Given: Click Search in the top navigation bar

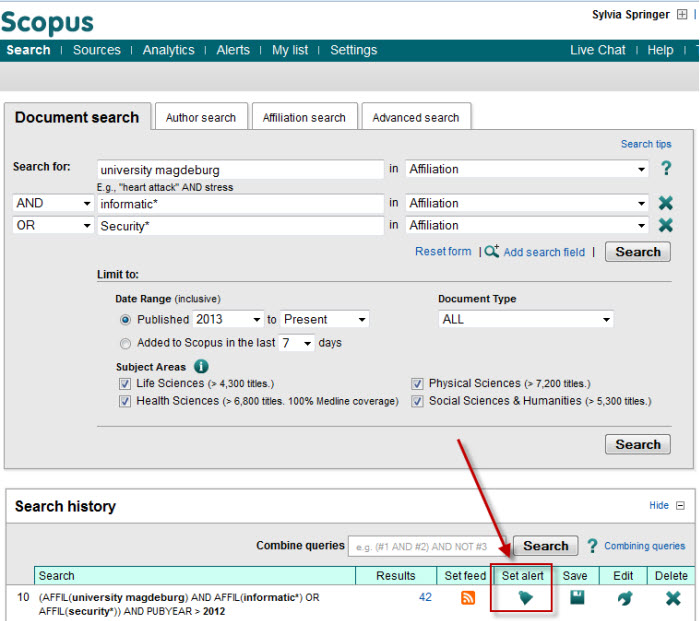Looking at the screenshot, I should (x=28, y=50).
